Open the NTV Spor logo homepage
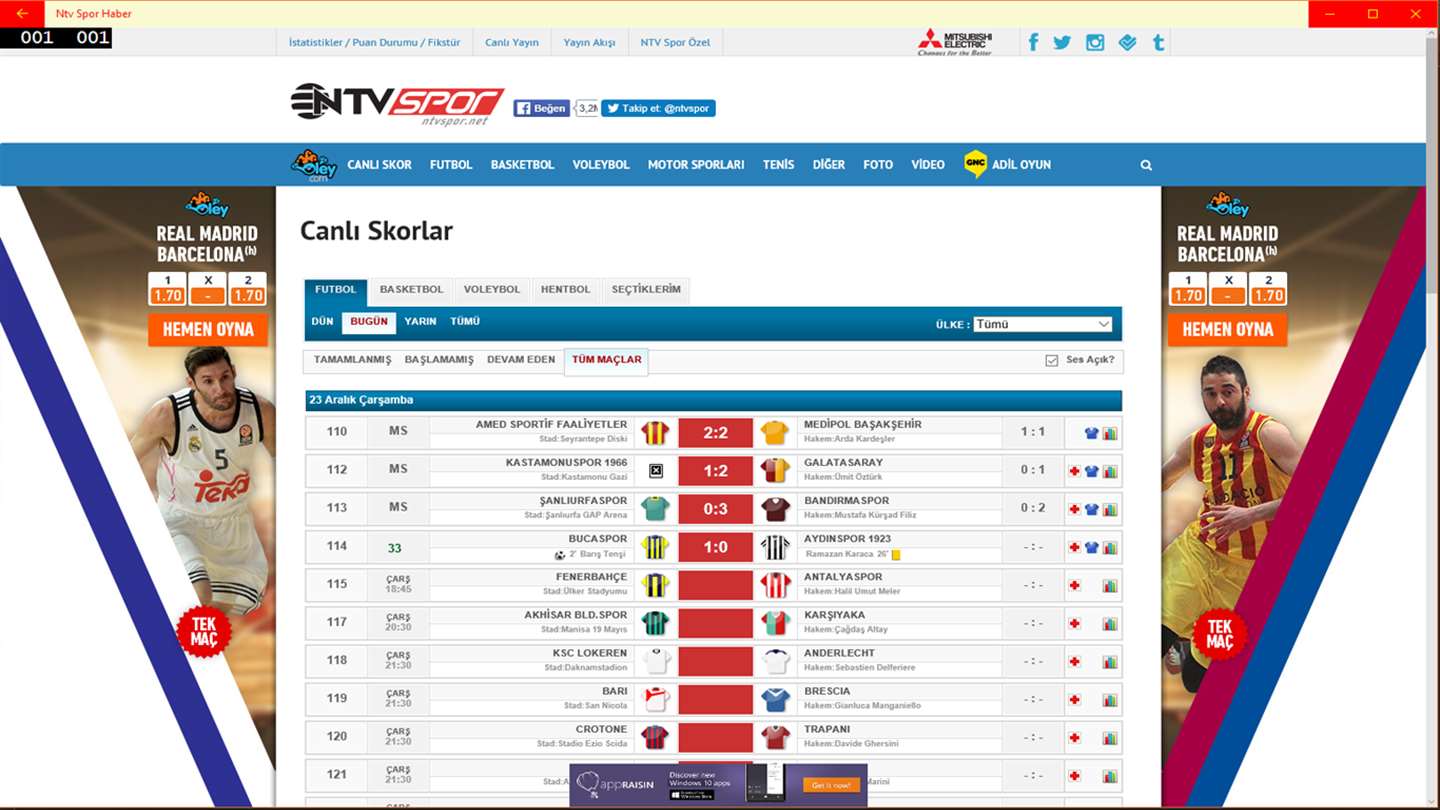 click(x=397, y=103)
